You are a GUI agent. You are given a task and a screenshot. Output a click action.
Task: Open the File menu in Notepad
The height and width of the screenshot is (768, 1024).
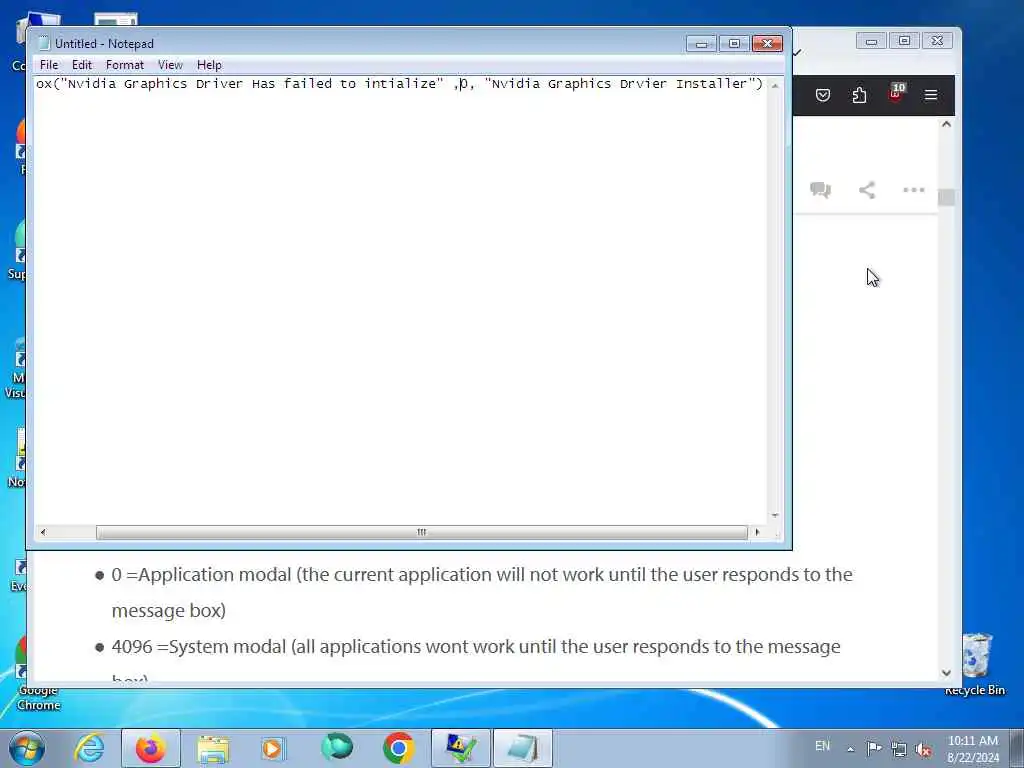[49, 65]
